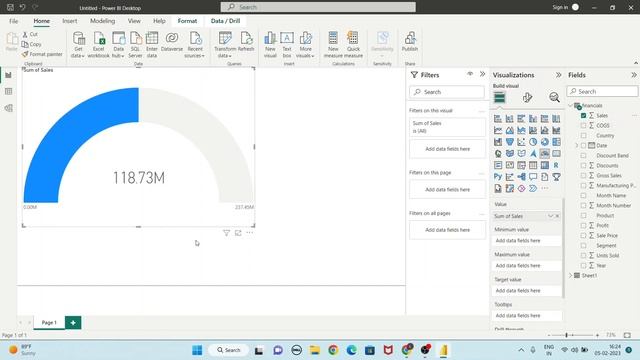
Task: Click Sign in
Action: 560,7
